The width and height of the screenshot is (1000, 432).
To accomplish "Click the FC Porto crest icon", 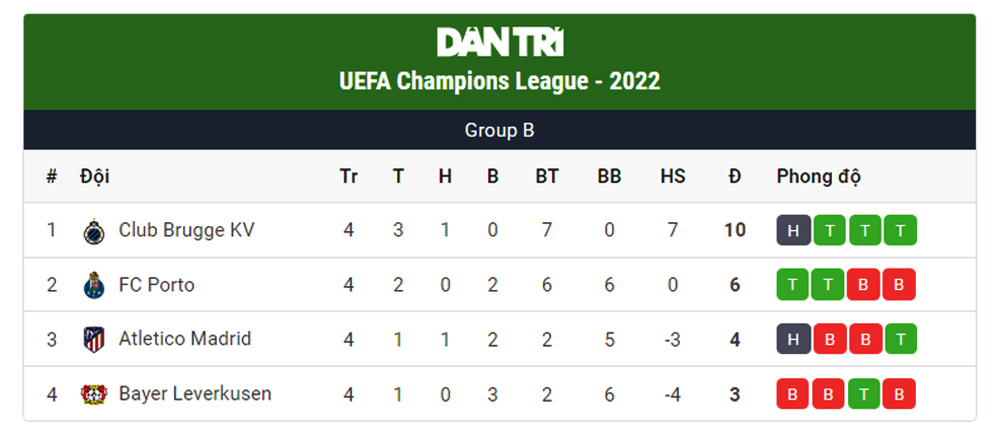I will [94, 285].
